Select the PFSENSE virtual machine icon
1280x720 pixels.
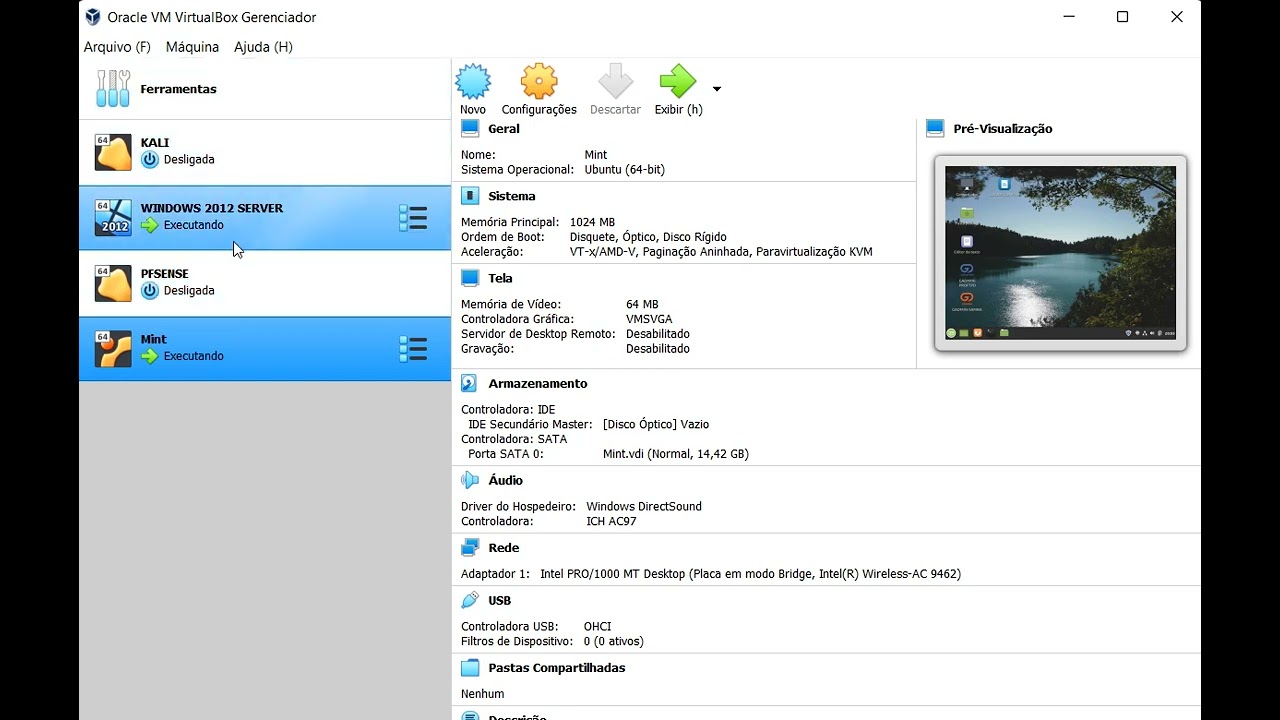pyautogui.click(x=113, y=283)
